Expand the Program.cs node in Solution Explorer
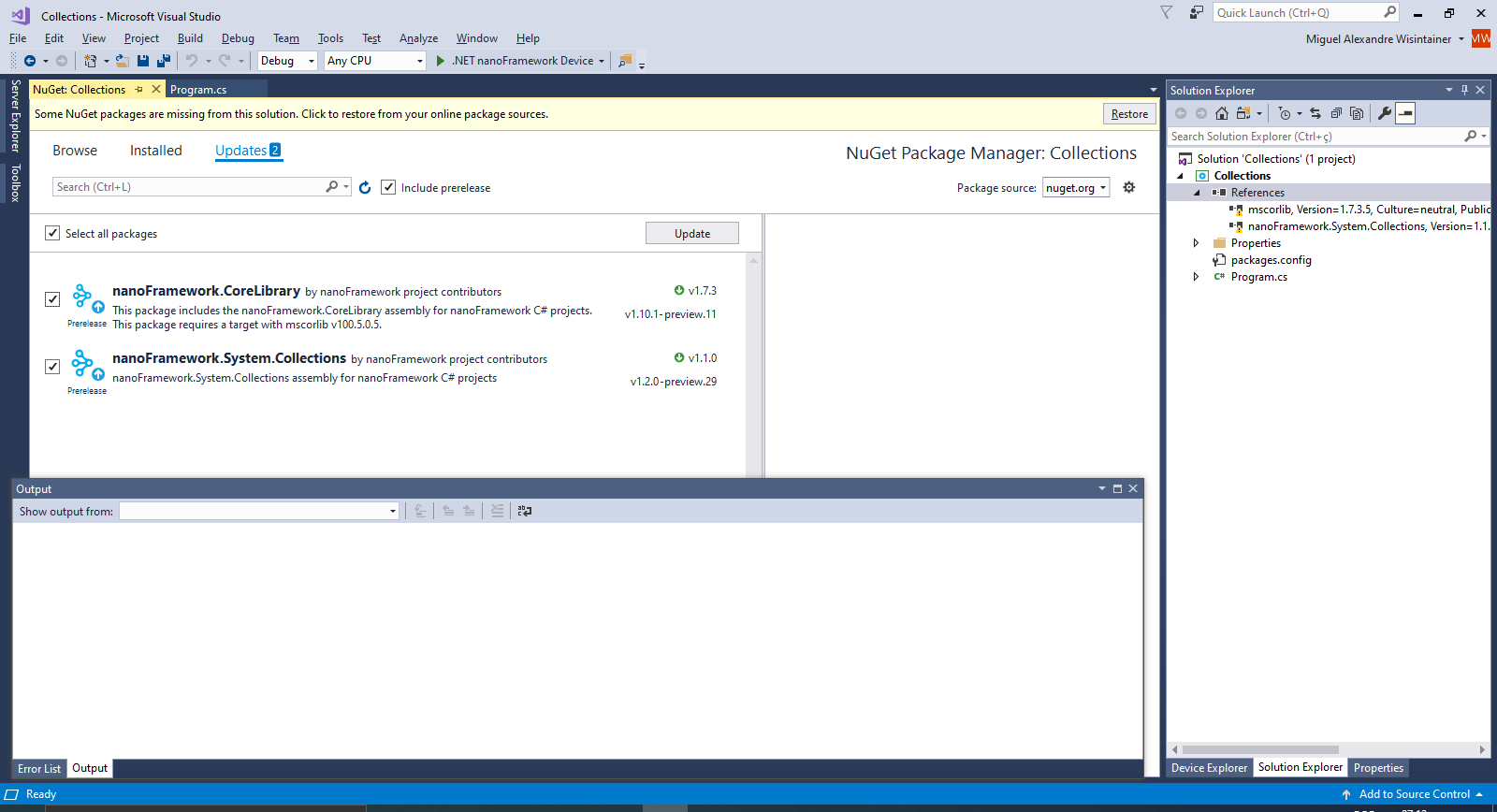1497x812 pixels. coord(1196,277)
